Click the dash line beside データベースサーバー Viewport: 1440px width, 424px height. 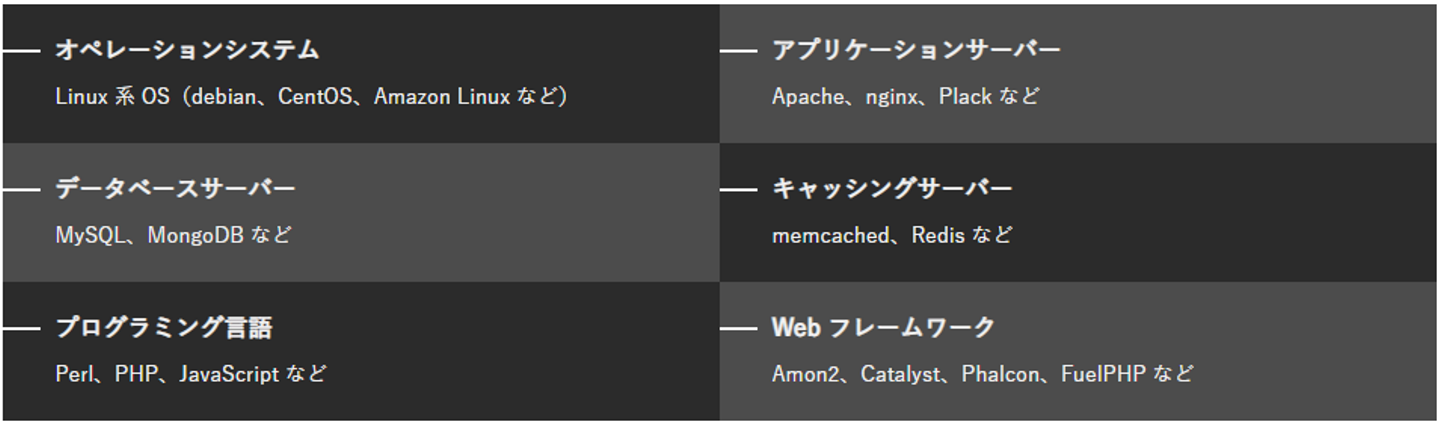[x=20, y=189]
